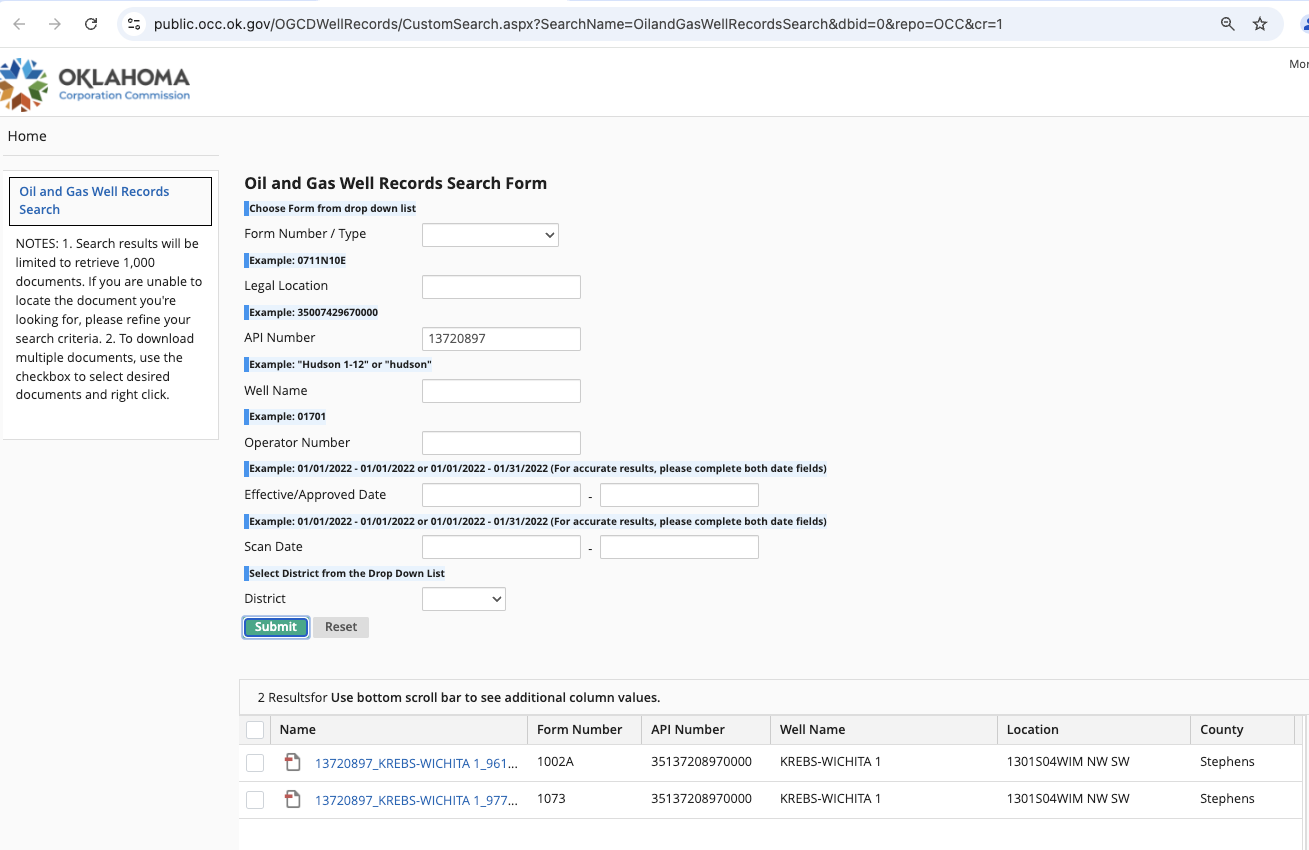Click PDF icon for 1002A document

coord(292,762)
